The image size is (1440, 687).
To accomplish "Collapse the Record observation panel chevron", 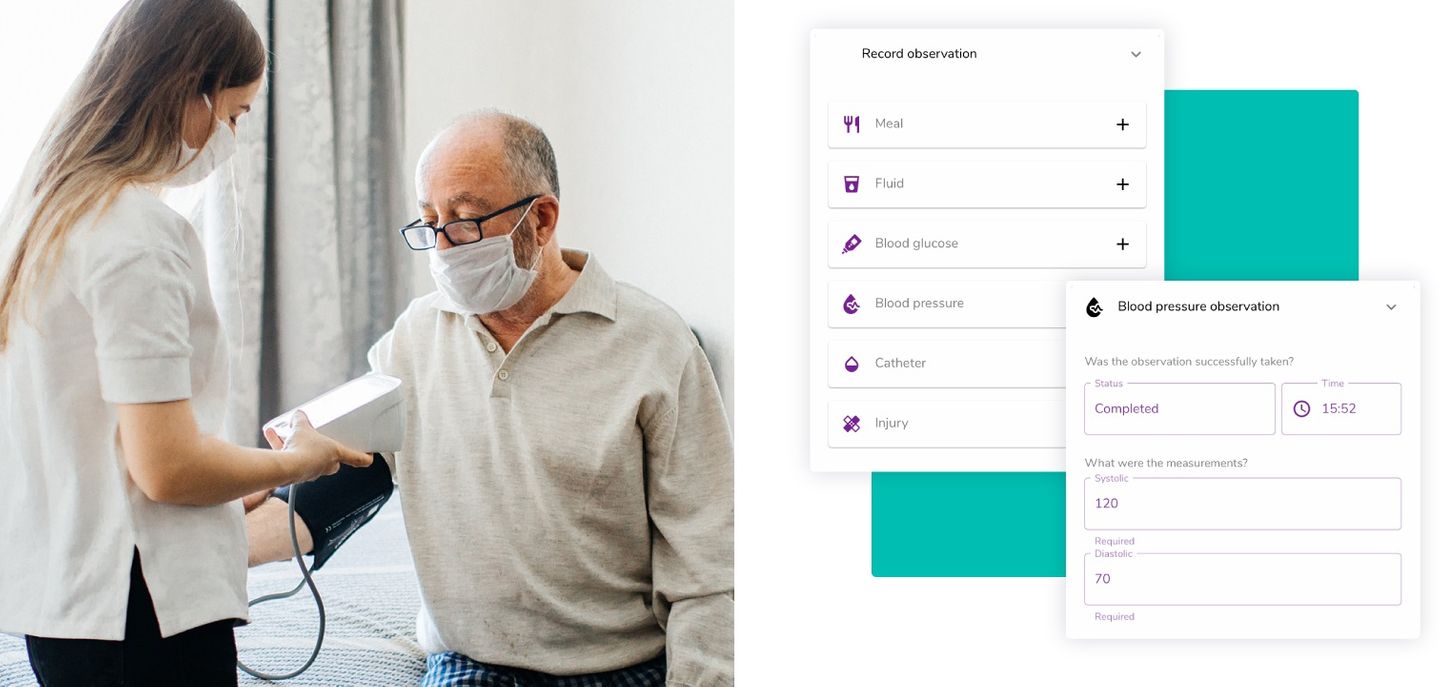I will (x=1136, y=55).
